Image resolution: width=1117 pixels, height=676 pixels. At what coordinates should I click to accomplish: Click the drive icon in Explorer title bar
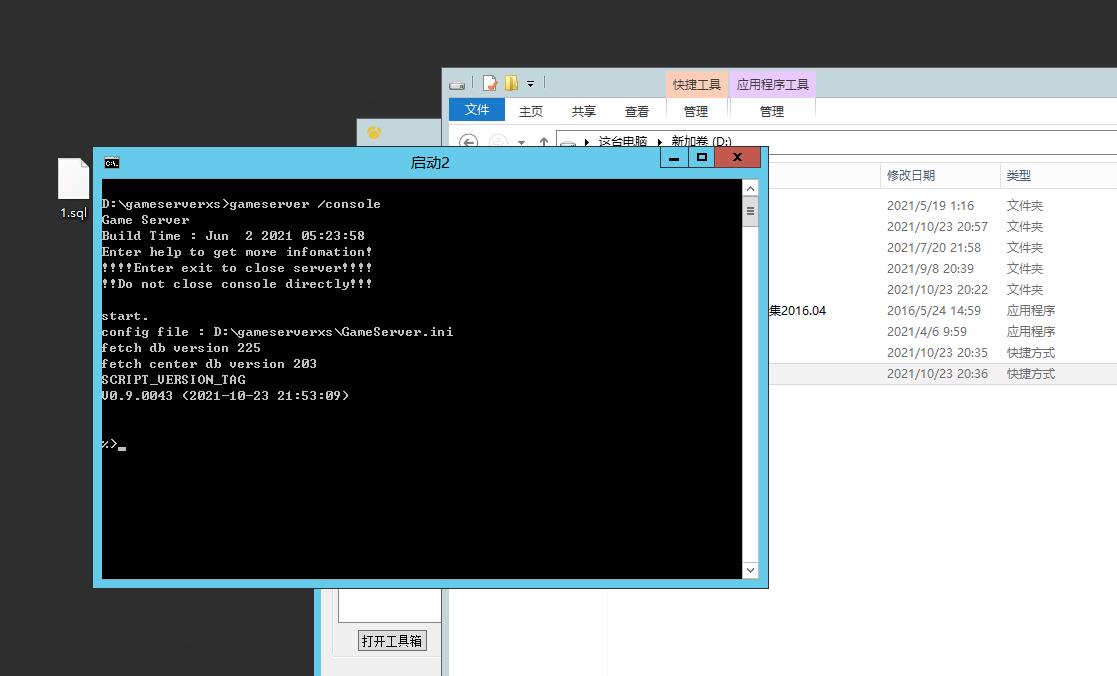458,85
